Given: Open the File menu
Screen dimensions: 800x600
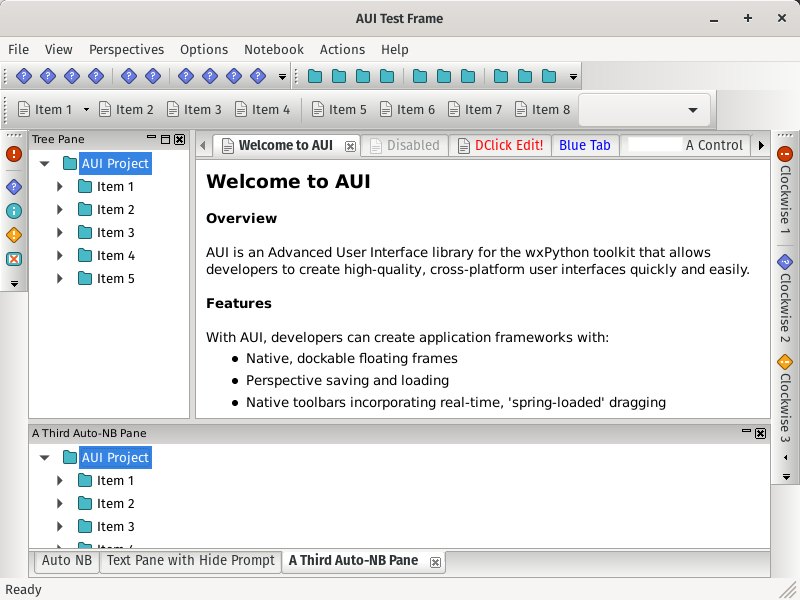Looking at the screenshot, I should click(x=18, y=49).
